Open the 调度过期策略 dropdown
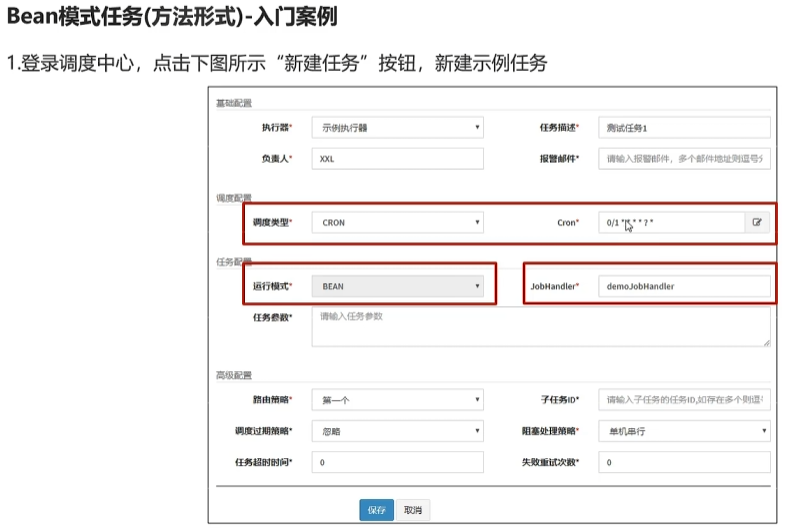 tap(397, 431)
